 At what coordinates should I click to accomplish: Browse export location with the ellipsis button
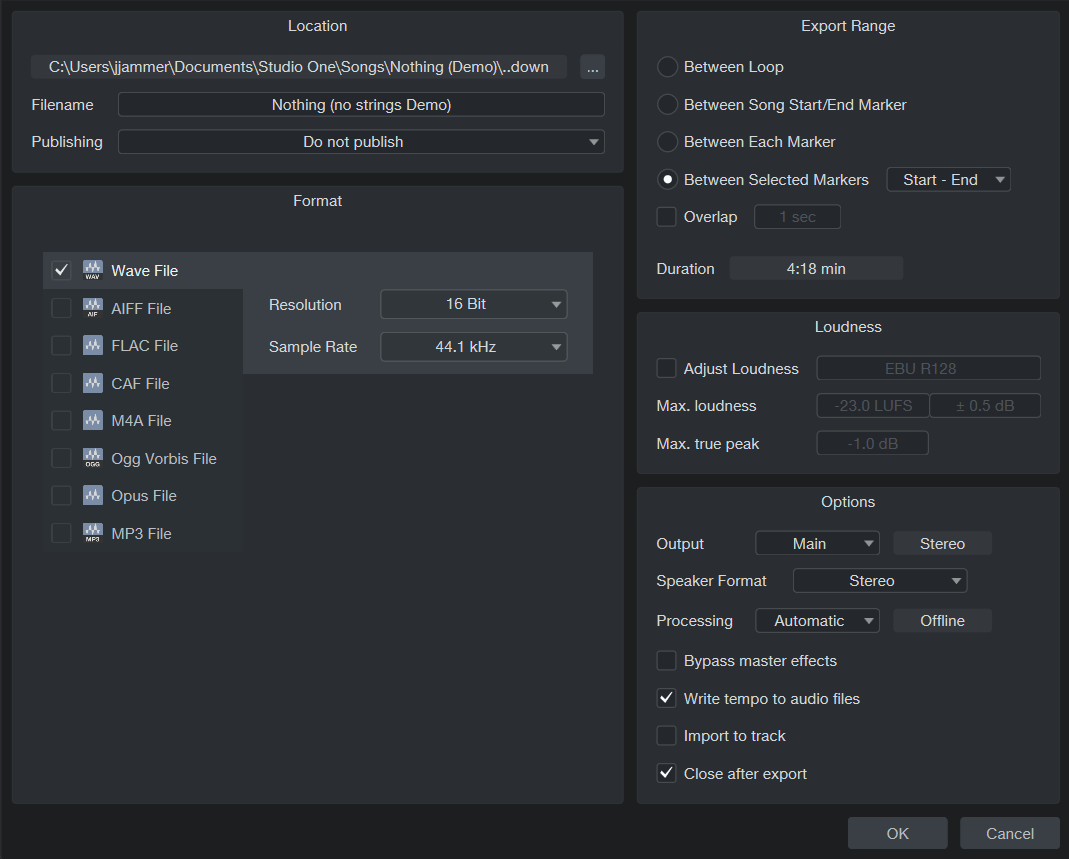pyautogui.click(x=592, y=67)
